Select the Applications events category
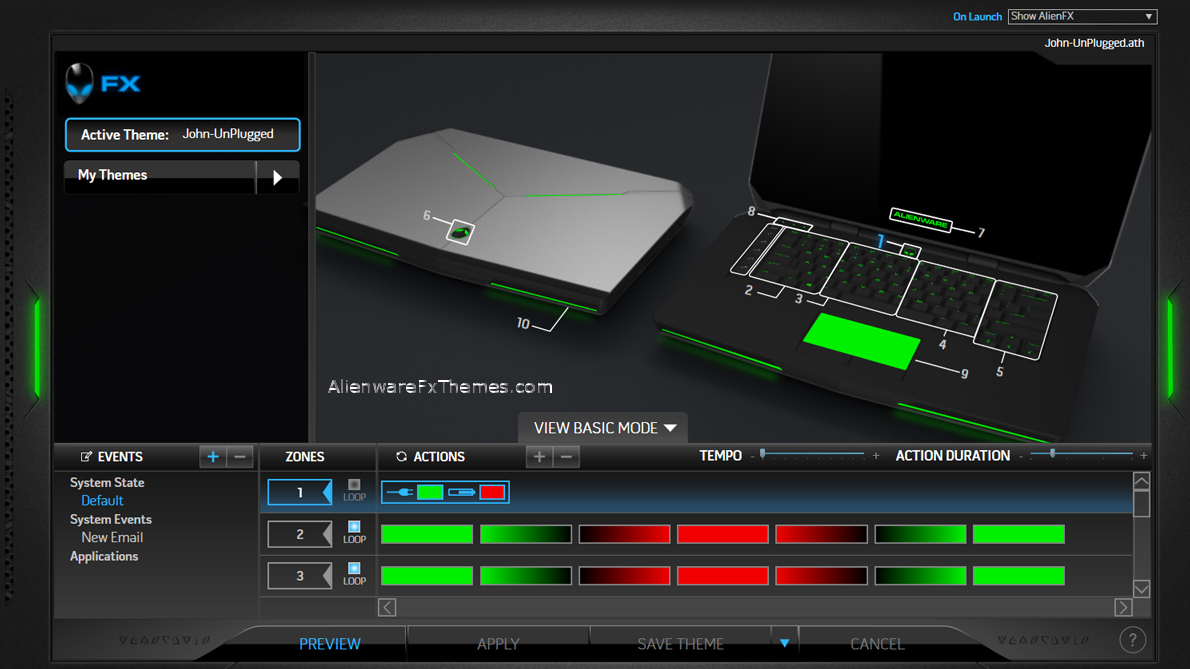 104,556
